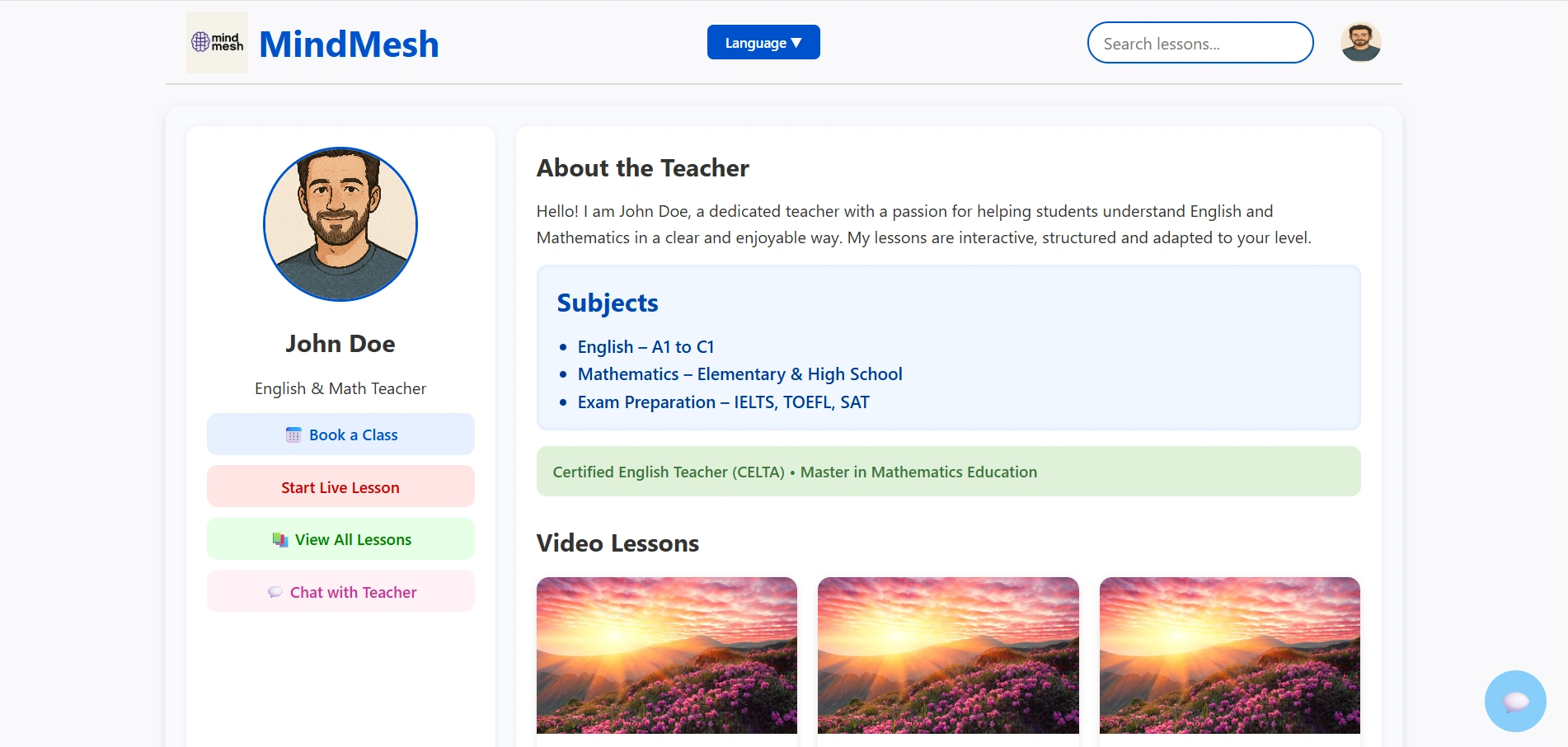Click the 'About the Teacher' heading
The width and height of the screenshot is (1568, 747).
tap(643, 168)
